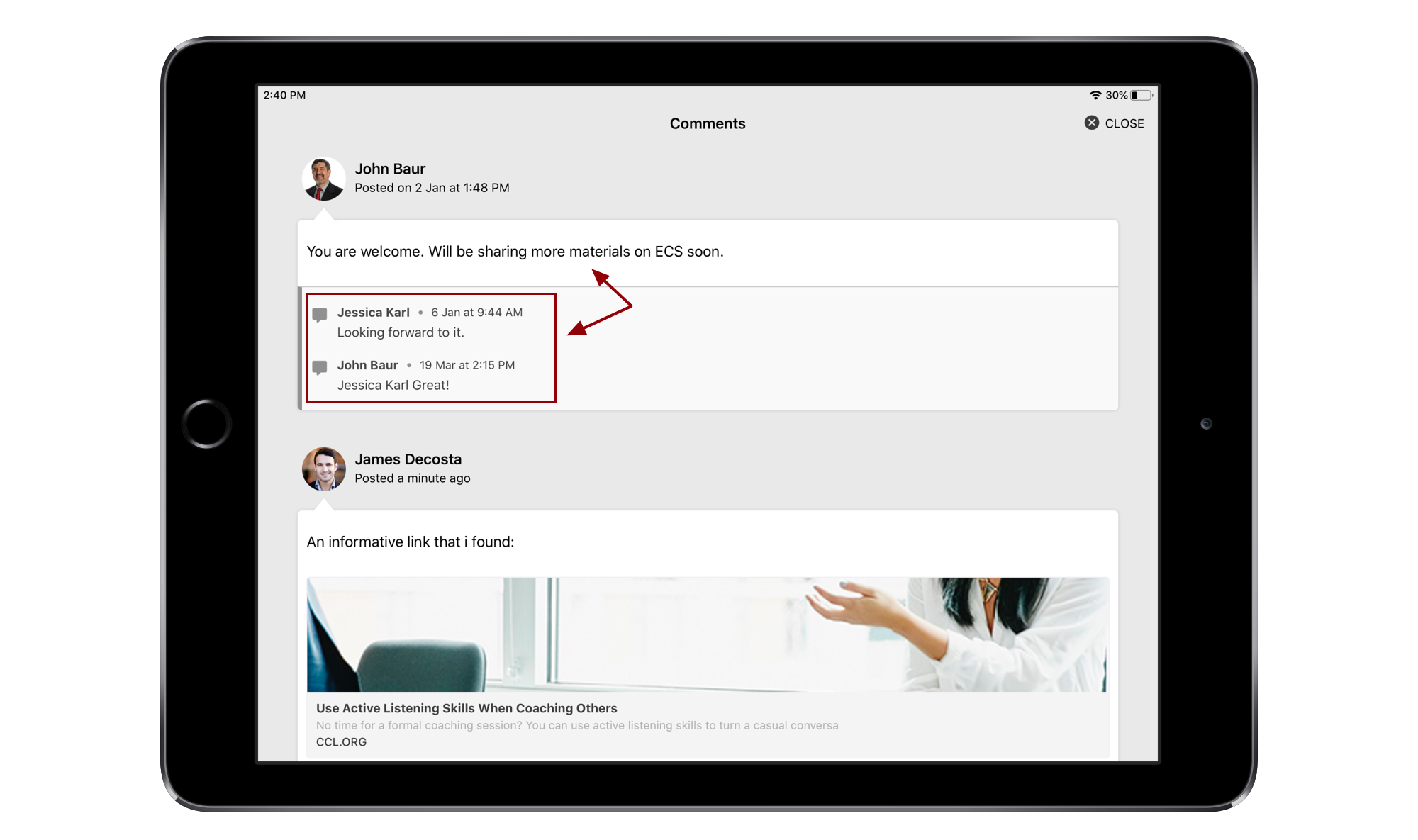Open 'Use Active Listening Skills When Coaching Others' link
The height and width of the screenshot is (840, 1418).
point(467,708)
